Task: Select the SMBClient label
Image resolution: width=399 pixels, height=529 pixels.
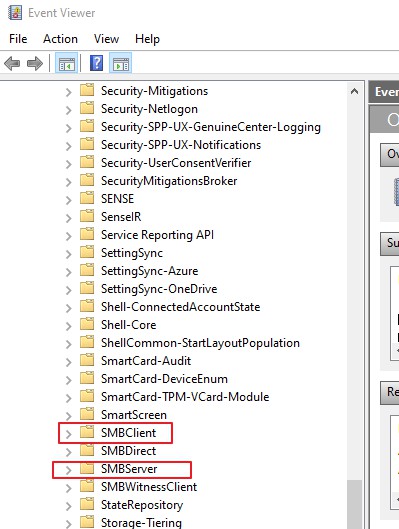Action: 129,433
